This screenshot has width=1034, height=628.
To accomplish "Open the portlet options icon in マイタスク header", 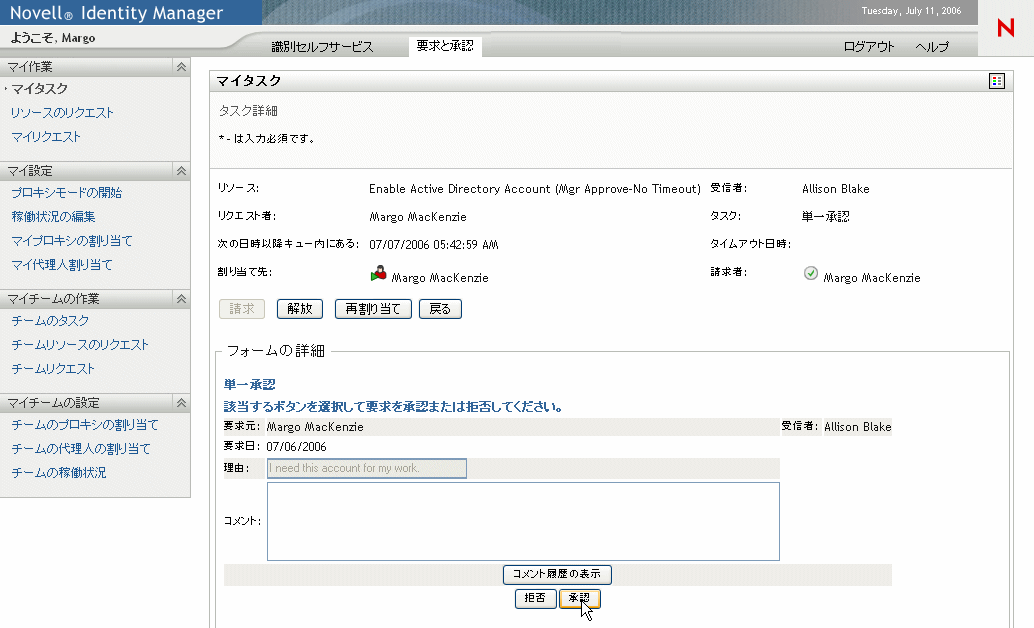I will click(x=996, y=81).
